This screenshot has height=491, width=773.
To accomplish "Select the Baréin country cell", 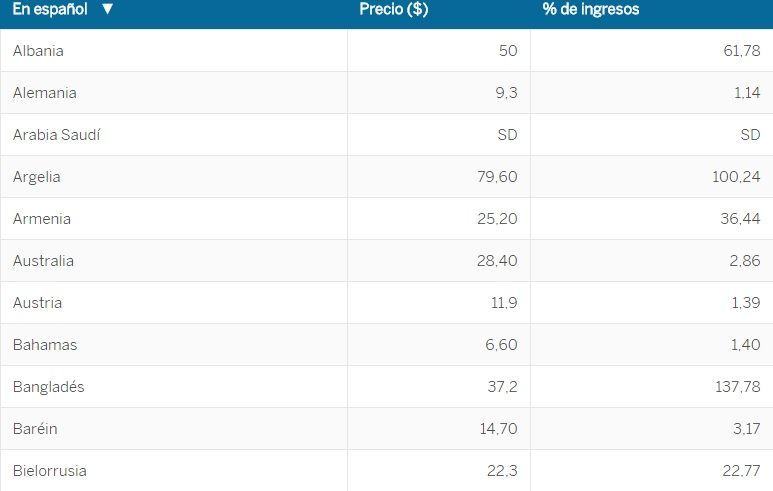I will point(35,429).
